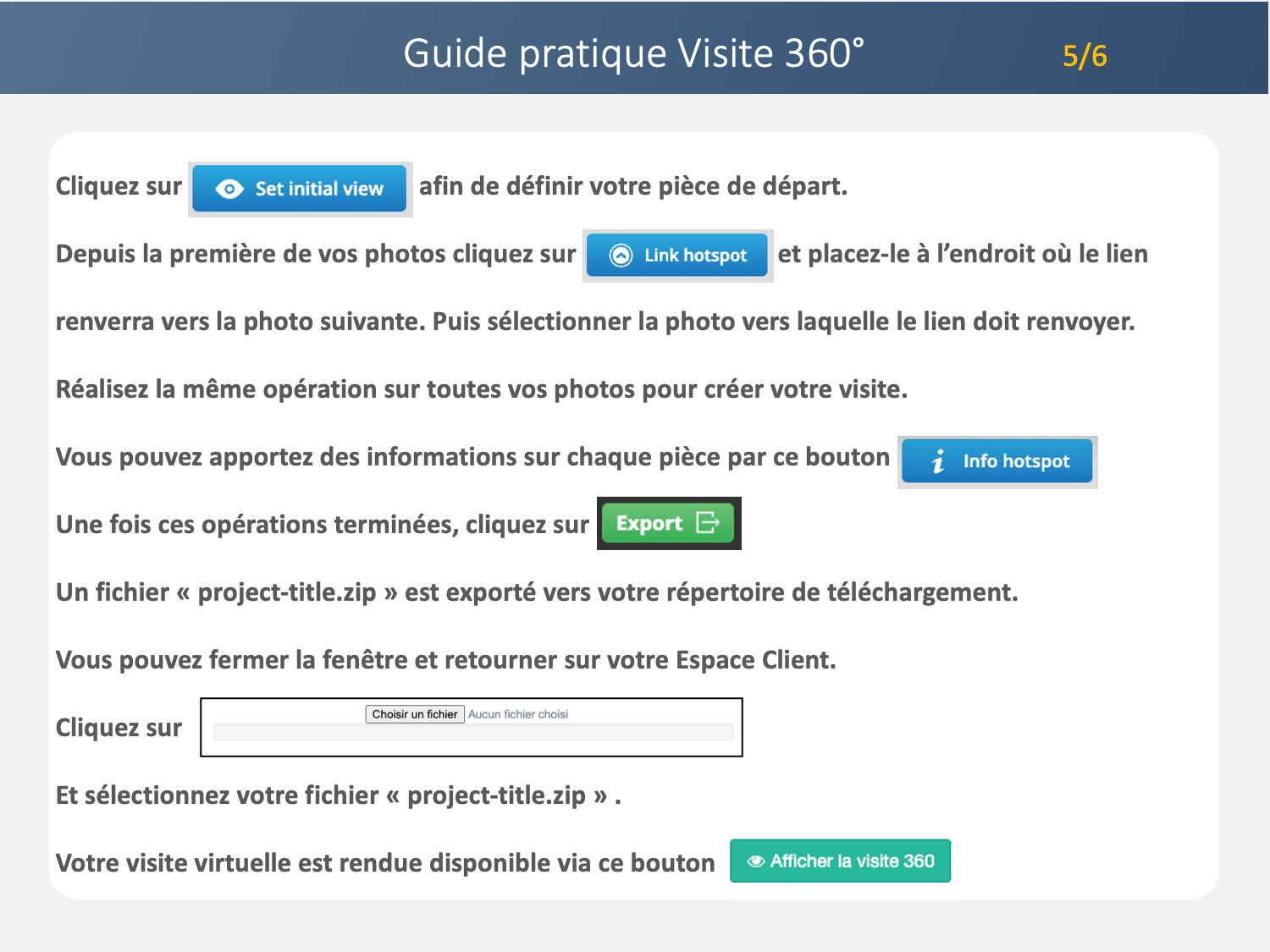Click the circular arrow icon in Link hotspot
The image size is (1270, 952).
tap(621, 256)
